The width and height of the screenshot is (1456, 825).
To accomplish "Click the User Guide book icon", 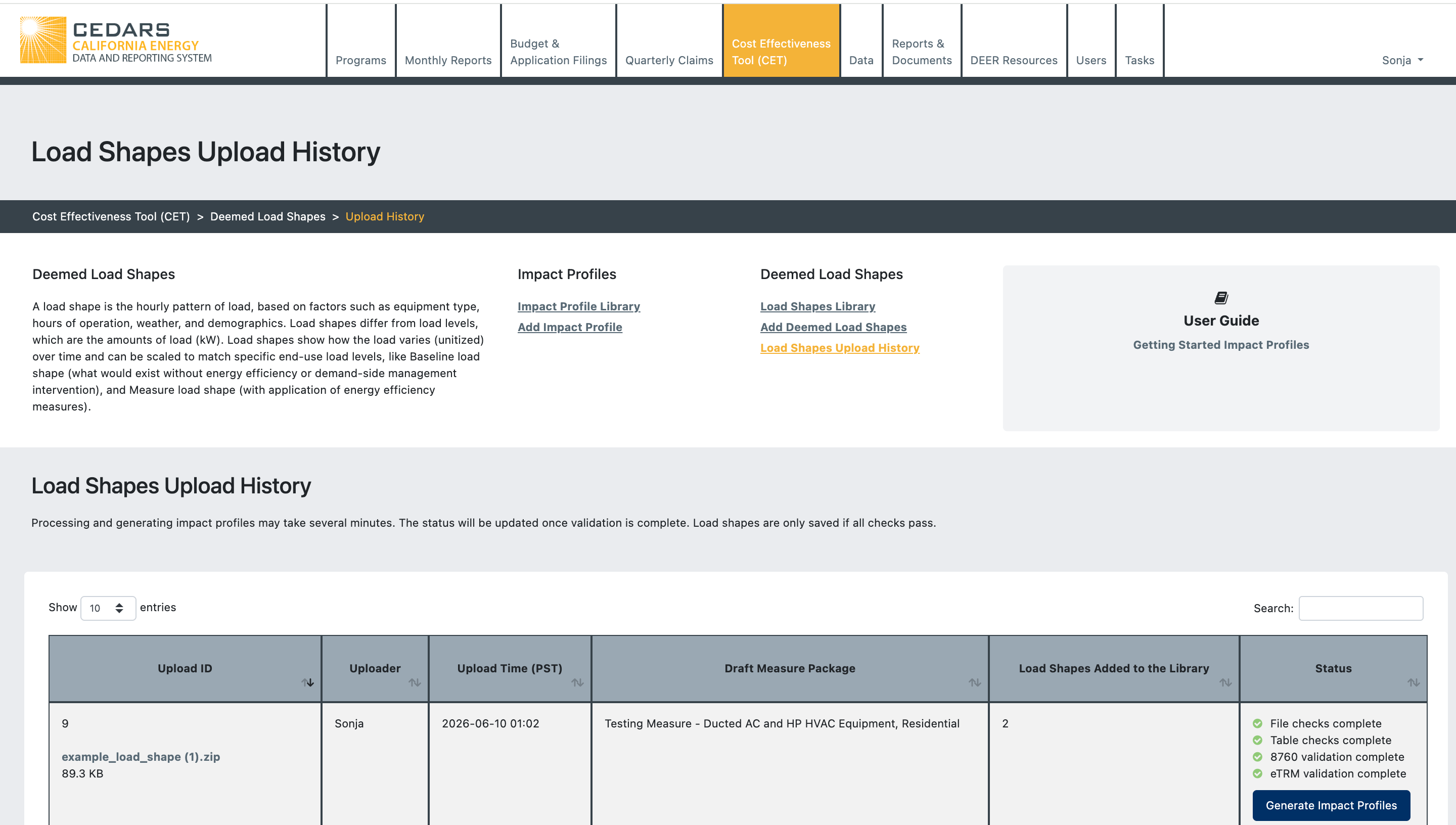I will (1221, 298).
